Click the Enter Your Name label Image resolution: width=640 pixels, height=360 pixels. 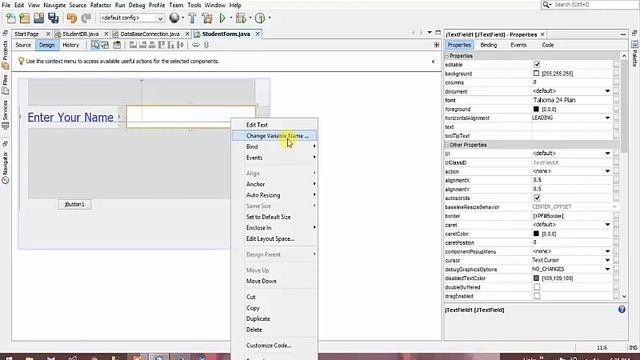pos(70,118)
